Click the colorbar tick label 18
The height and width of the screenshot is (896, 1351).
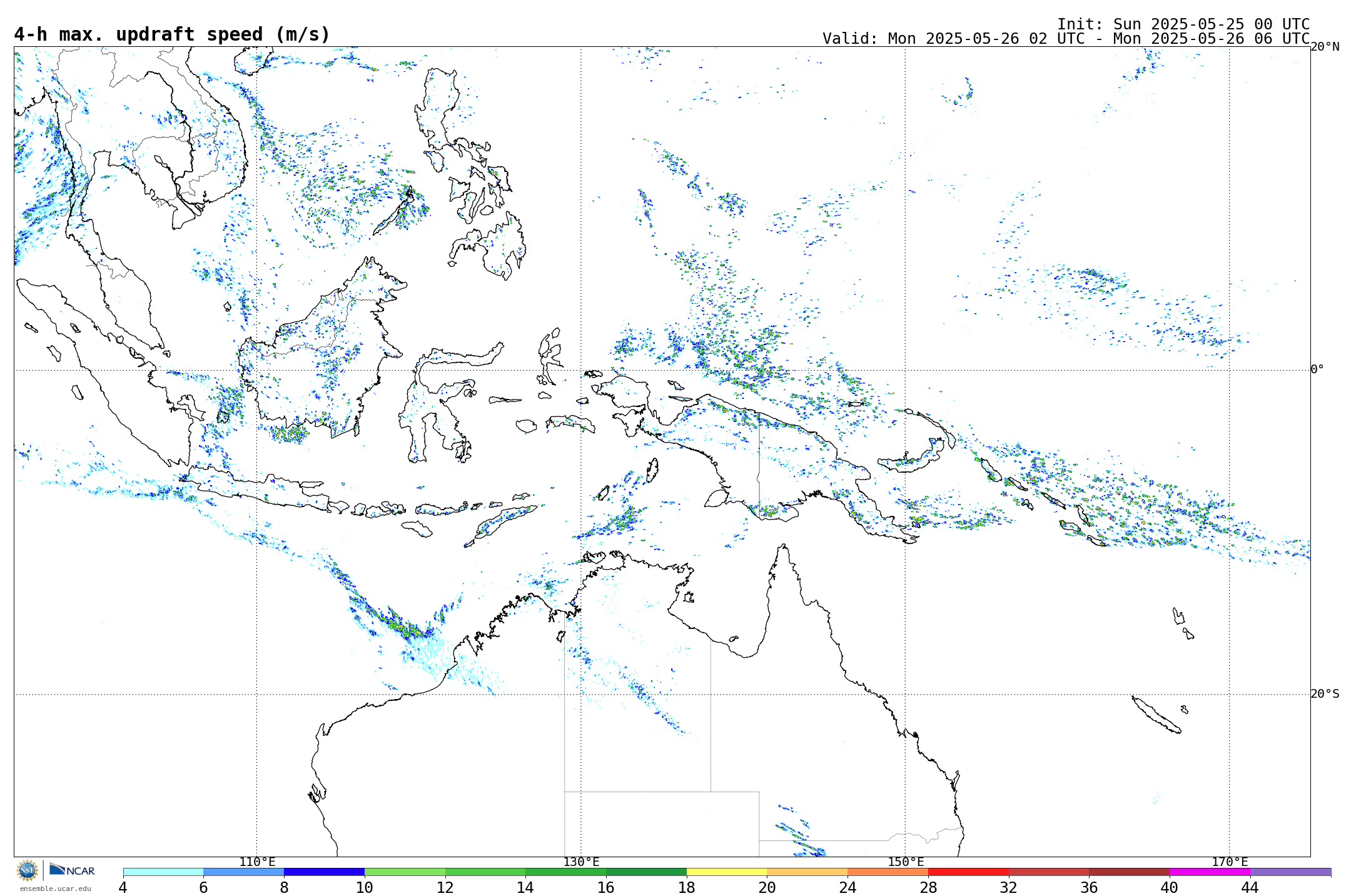click(x=687, y=887)
